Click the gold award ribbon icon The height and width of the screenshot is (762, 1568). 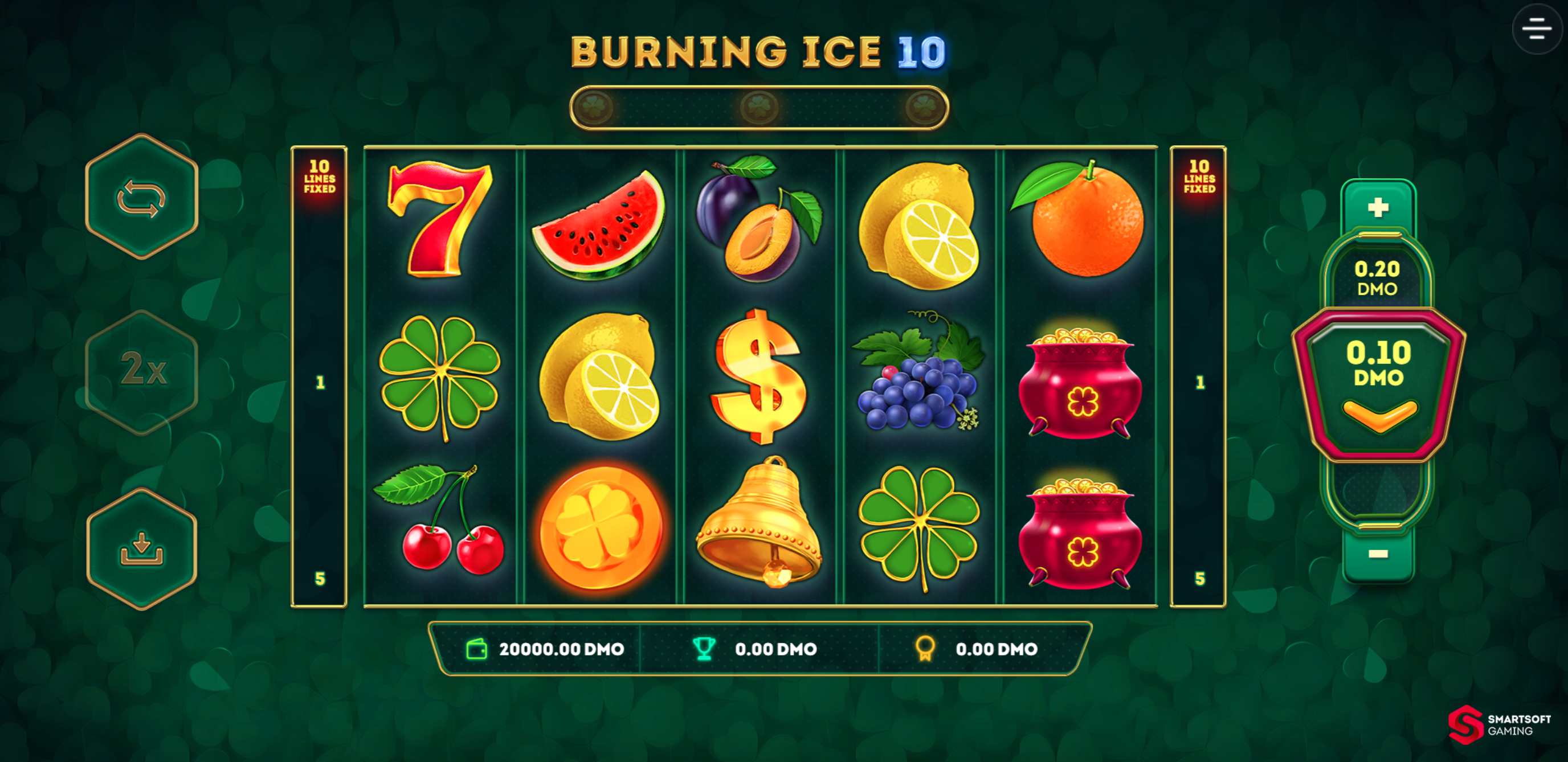pos(925,649)
